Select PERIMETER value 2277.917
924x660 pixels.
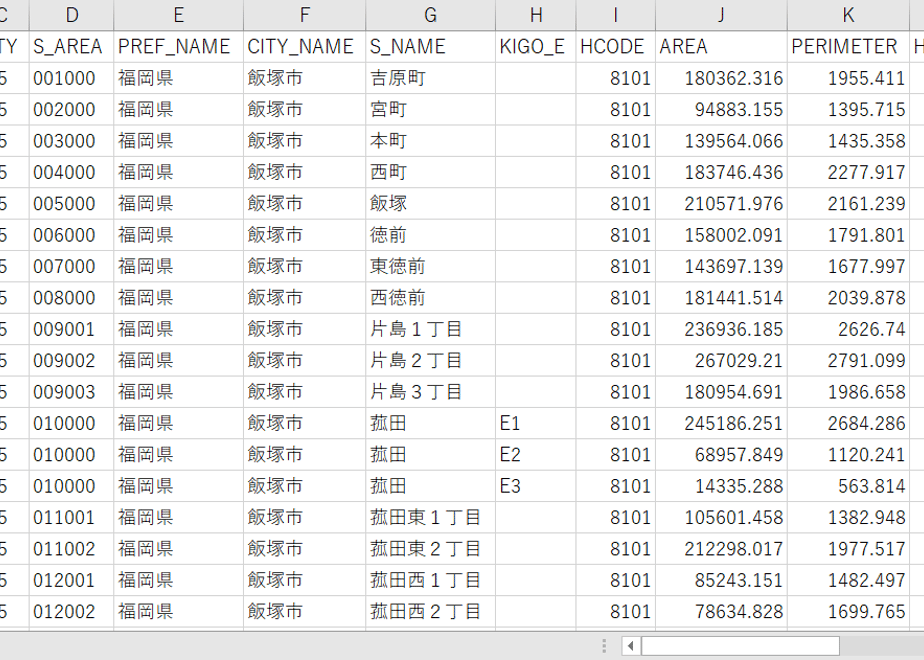[x=849, y=172]
